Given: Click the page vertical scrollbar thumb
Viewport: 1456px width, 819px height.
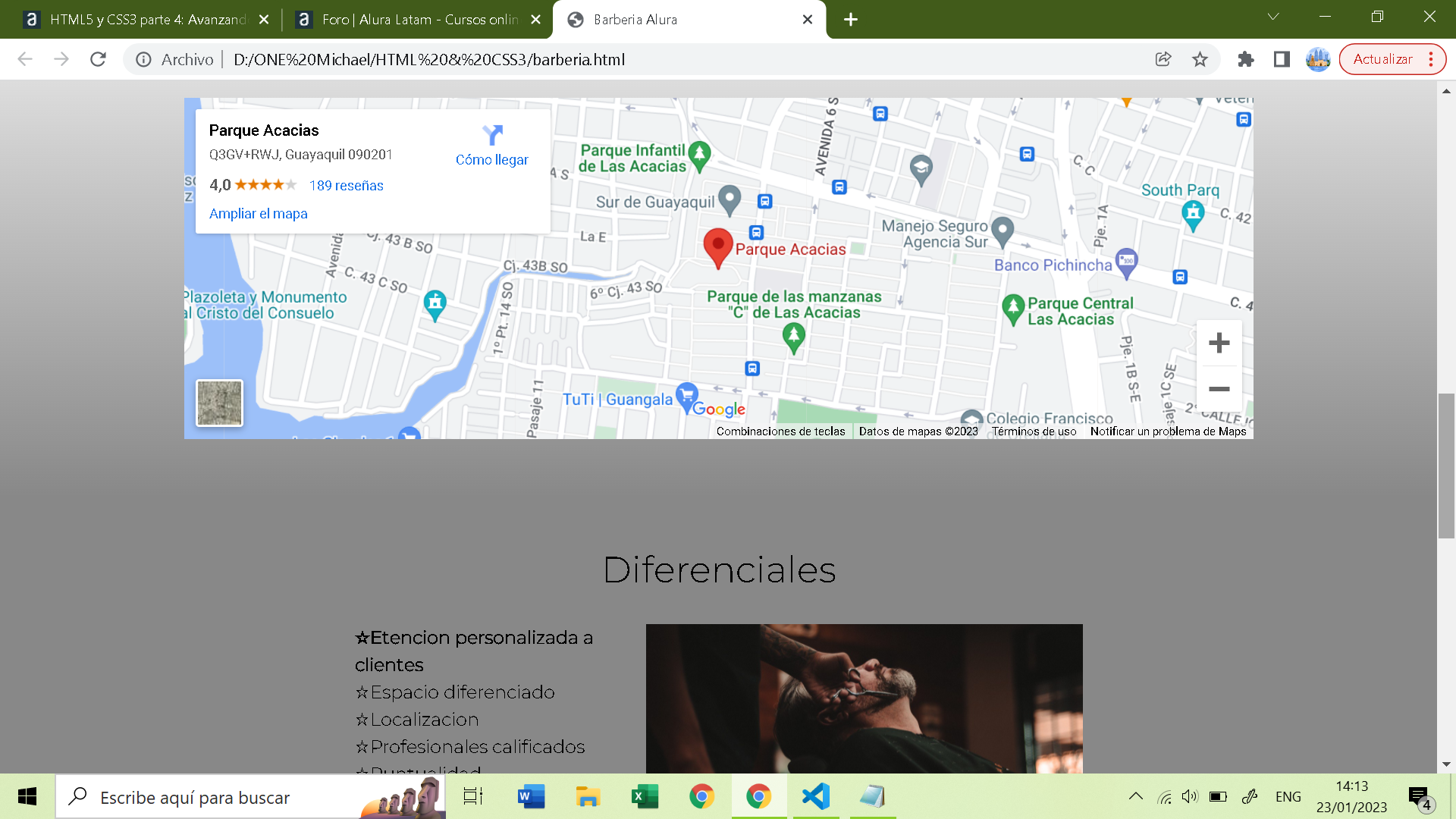Looking at the screenshot, I should [1446, 466].
